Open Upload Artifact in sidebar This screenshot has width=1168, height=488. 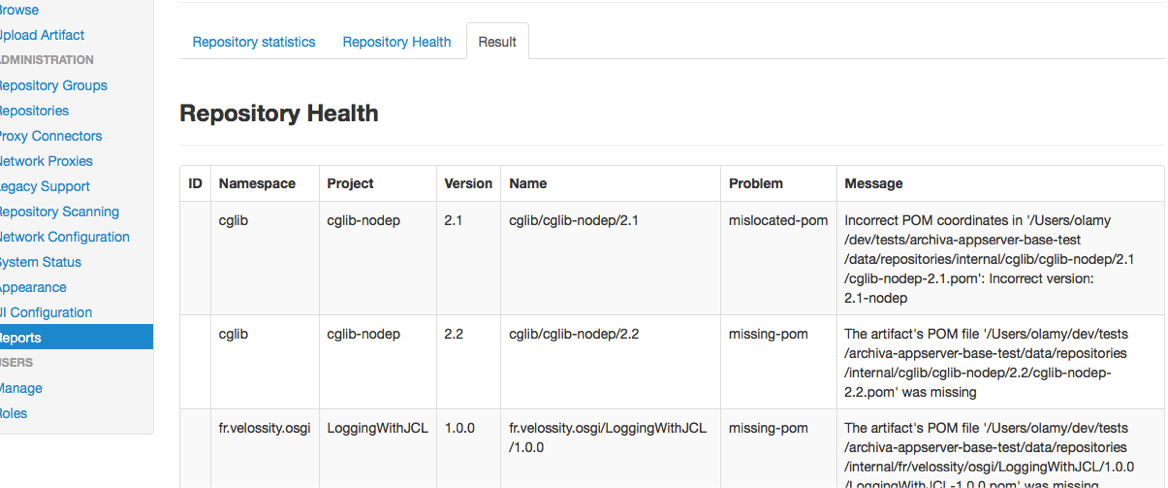(x=42, y=35)
